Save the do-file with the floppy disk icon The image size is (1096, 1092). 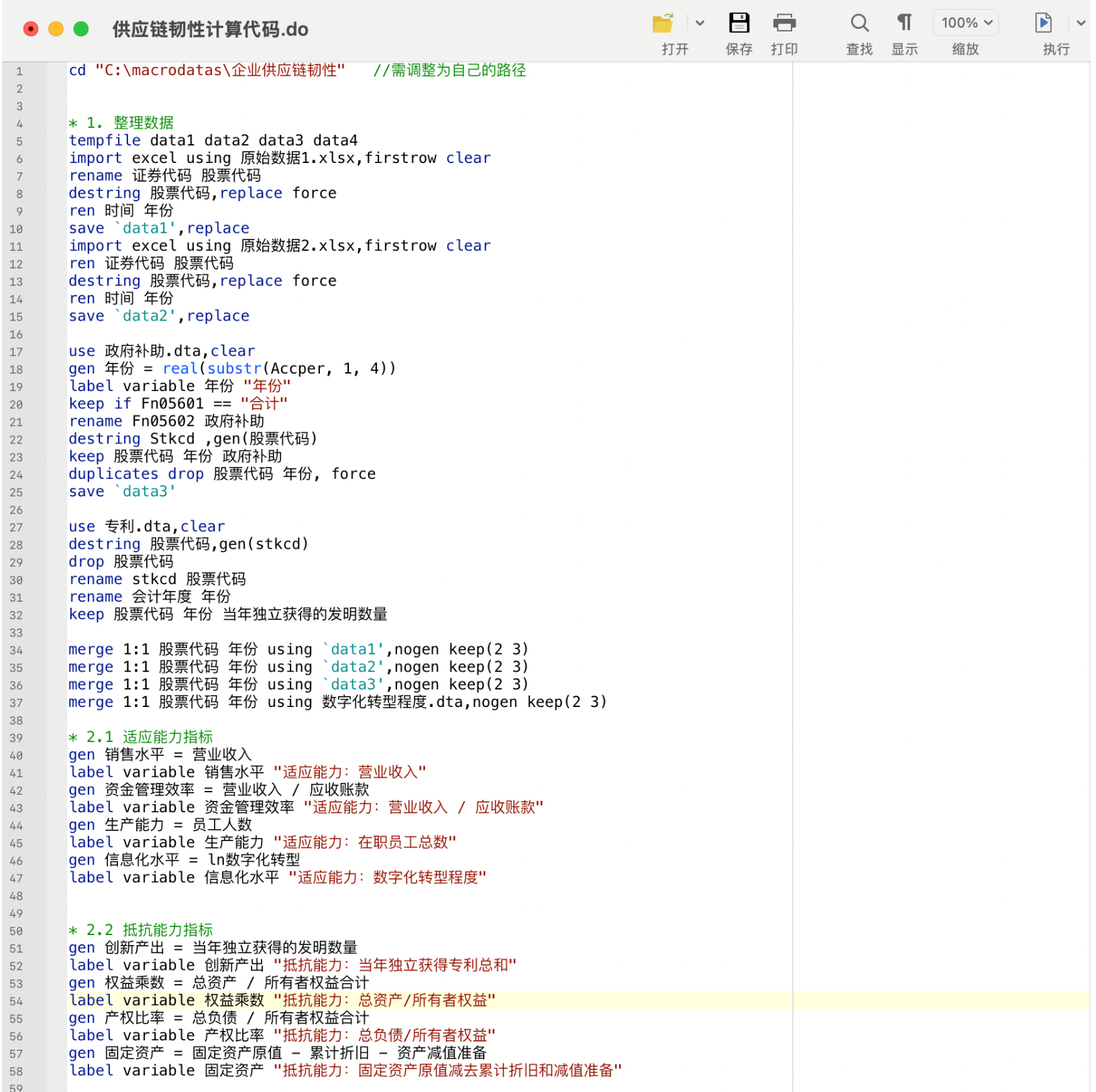point(738,23)
